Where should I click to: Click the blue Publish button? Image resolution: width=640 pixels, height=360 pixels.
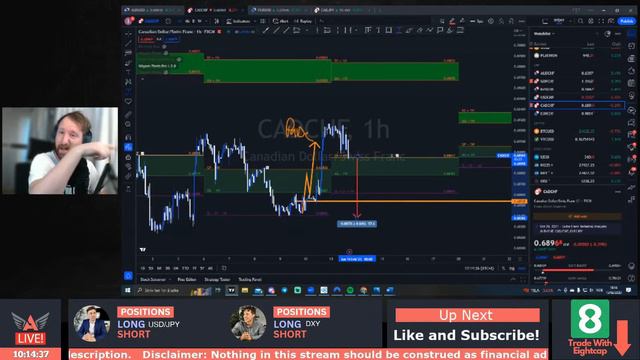[627, 21]
